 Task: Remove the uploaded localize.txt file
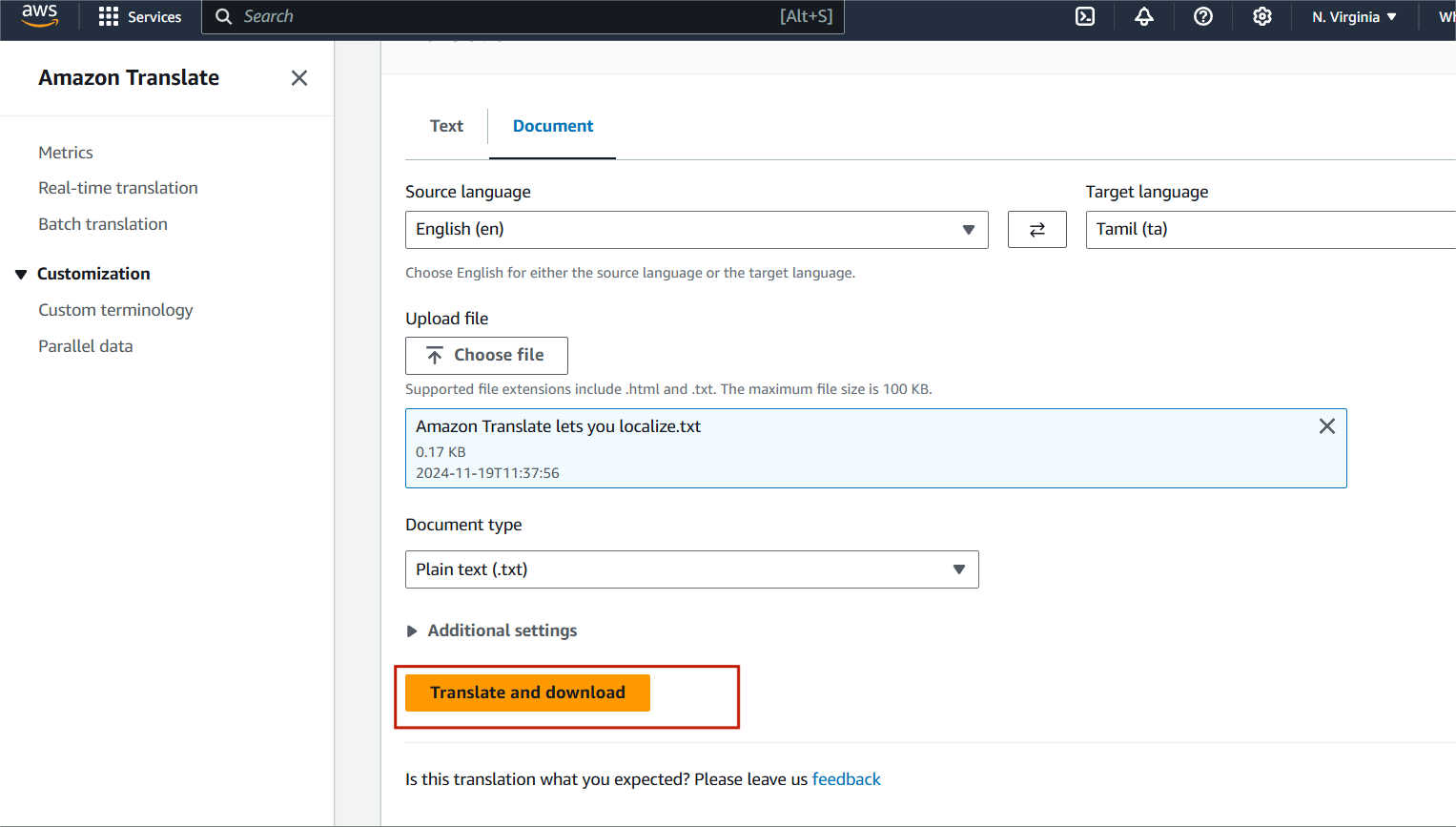point(1326,426)
